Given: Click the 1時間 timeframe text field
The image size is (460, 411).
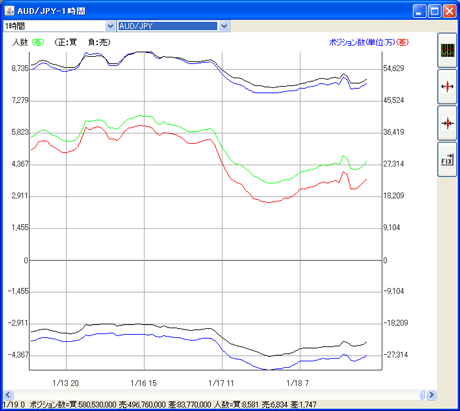Looking at the screenshot, I should point(54,26).
